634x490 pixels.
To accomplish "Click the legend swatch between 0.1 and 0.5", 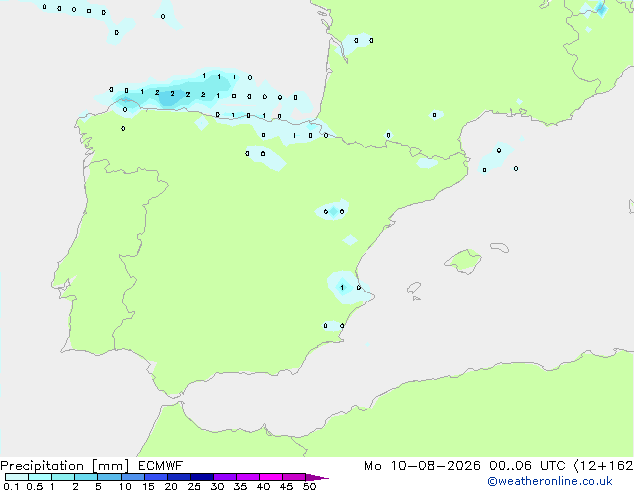I will click(x=17, y=477).
